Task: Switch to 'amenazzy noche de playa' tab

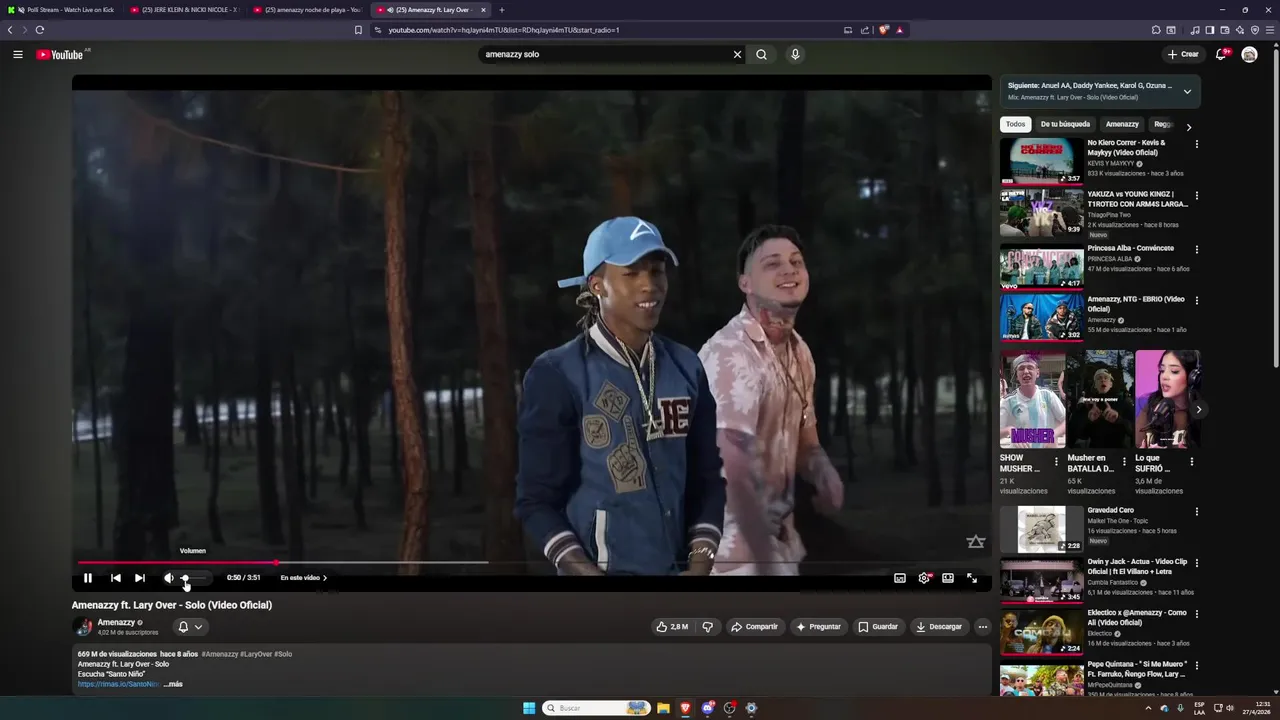Action: pos(308,10)
